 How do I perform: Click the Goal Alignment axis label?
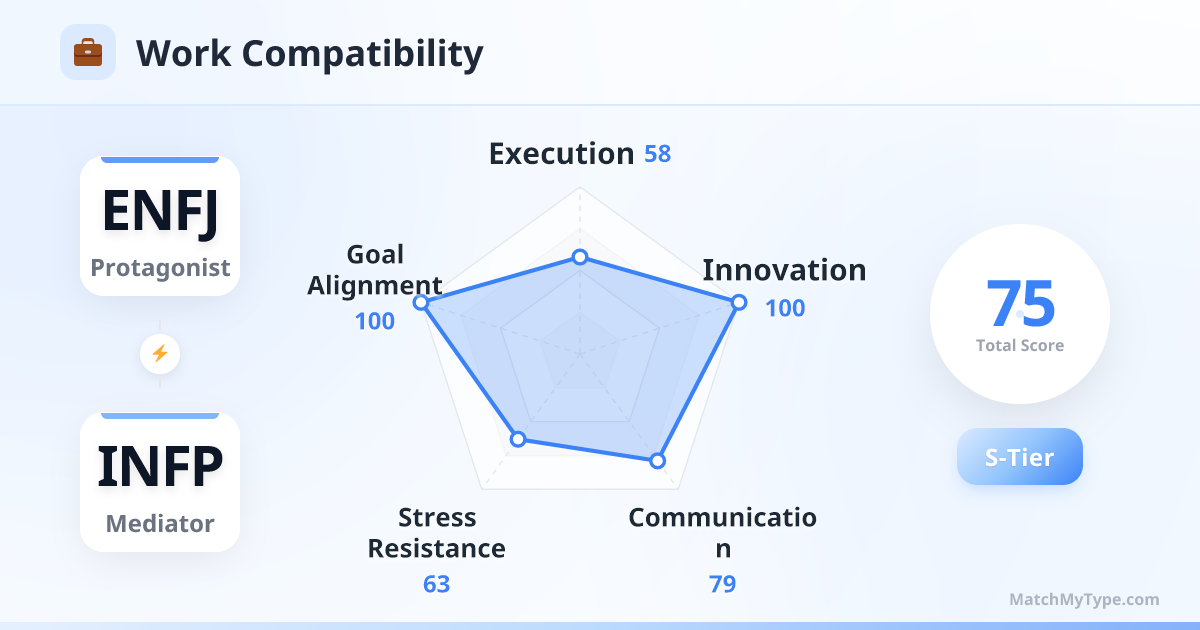375,270
